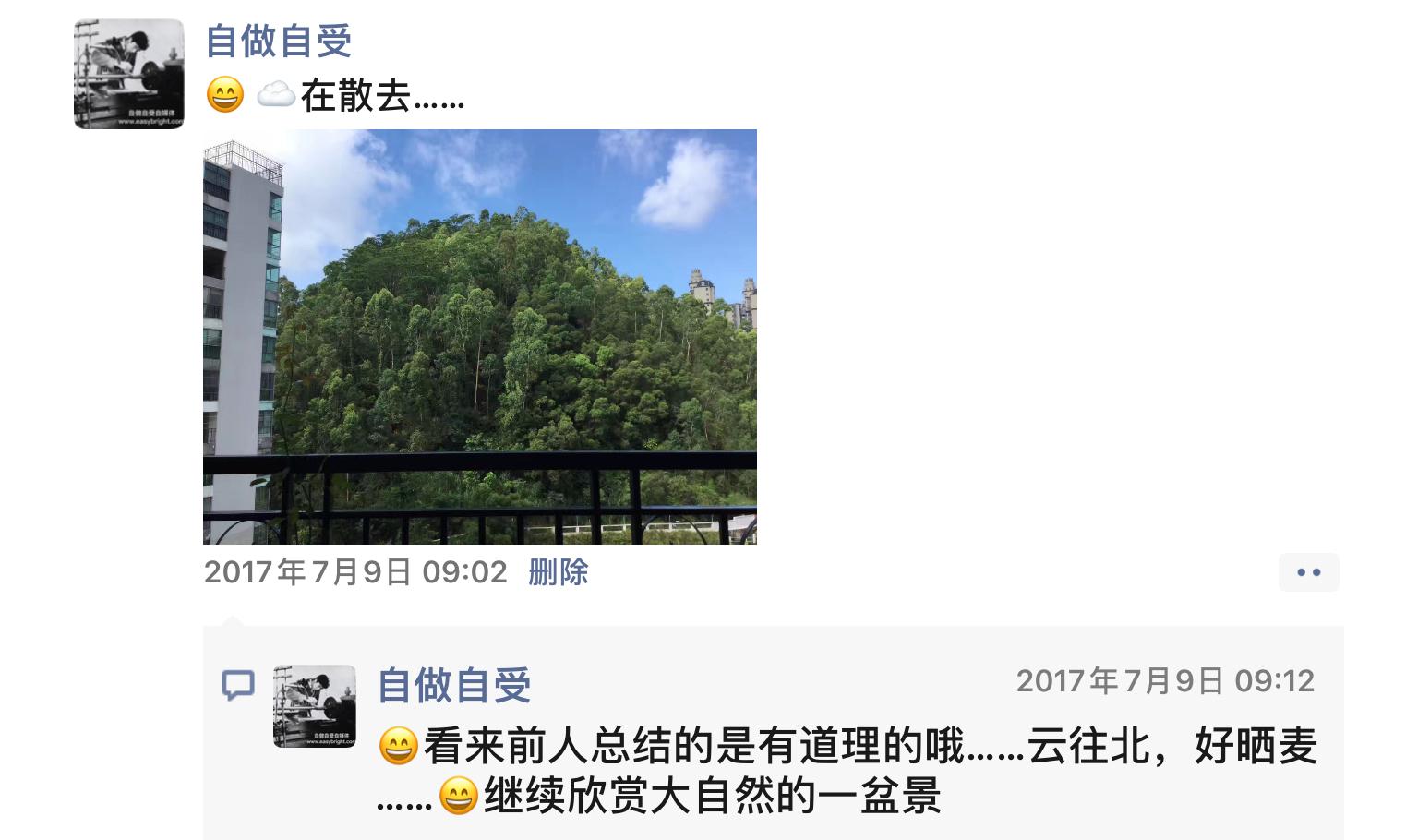1418x840 pixels.
Task: Open the 自做自受 name in the comment
Action: click(454, 685)
